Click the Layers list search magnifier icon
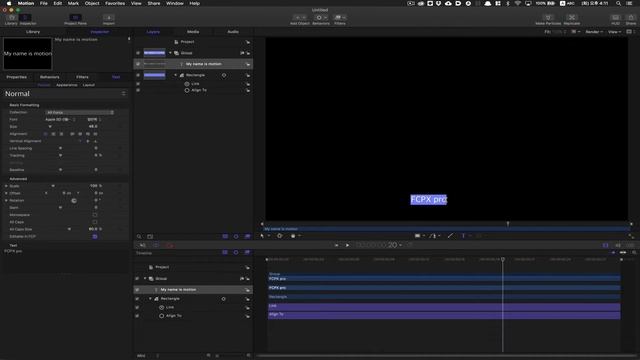This screenshot has height=360, width=640. pyautogui.click(x=139, y=236)
